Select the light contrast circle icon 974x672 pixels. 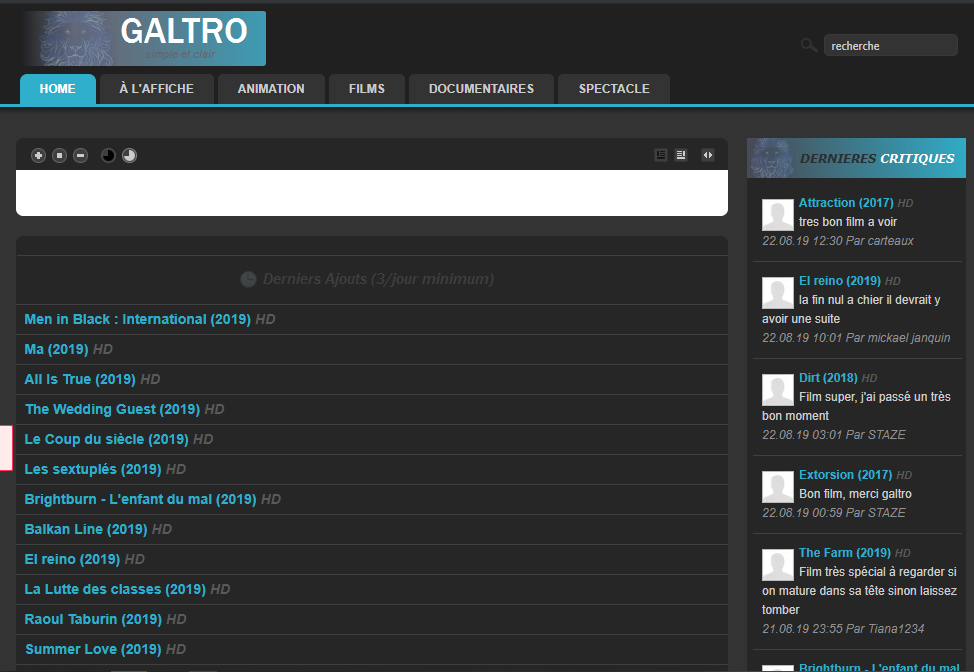pos(129,155)
